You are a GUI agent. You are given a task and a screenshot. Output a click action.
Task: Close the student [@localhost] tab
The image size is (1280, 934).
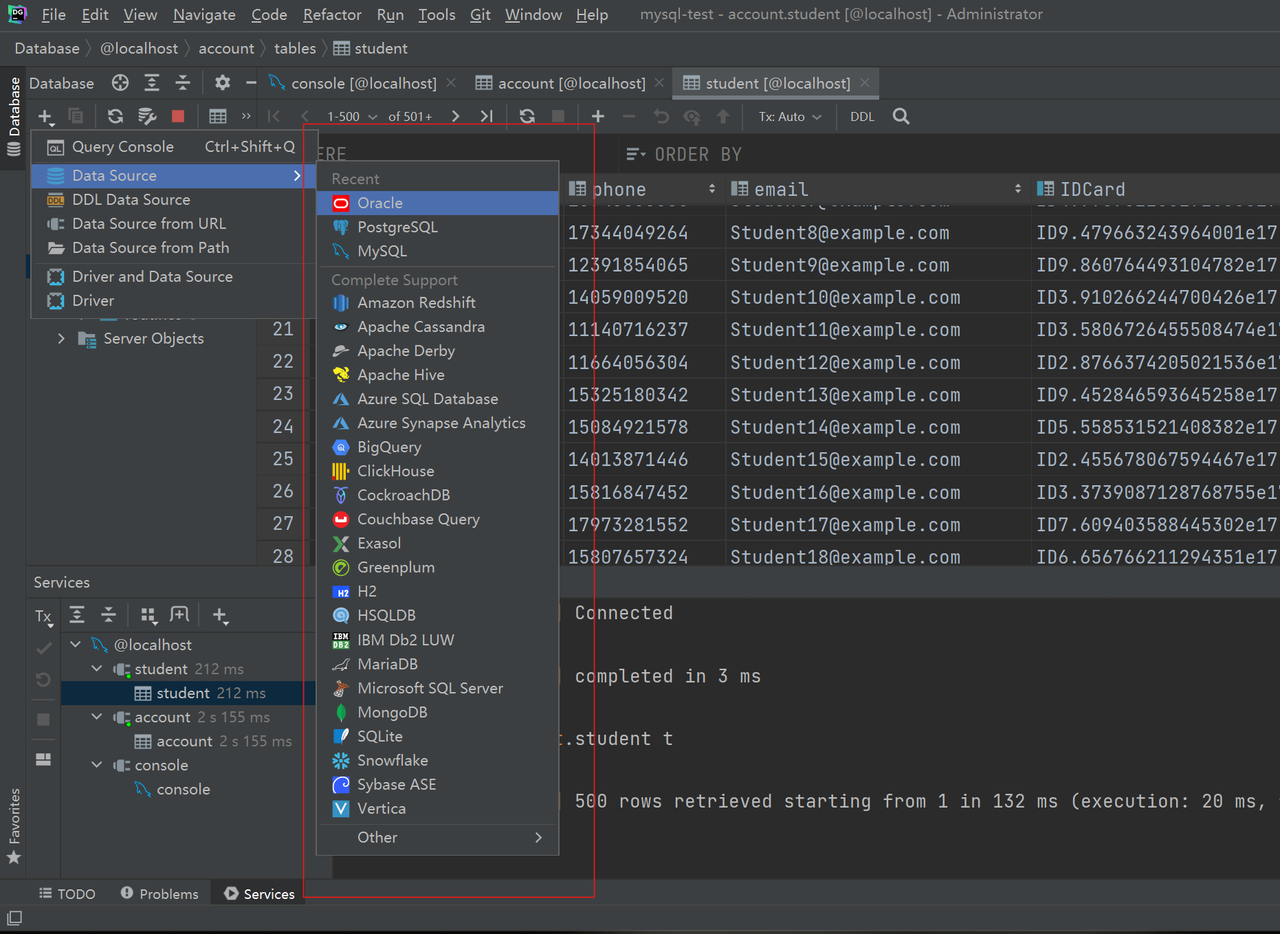tap(865, 83)
